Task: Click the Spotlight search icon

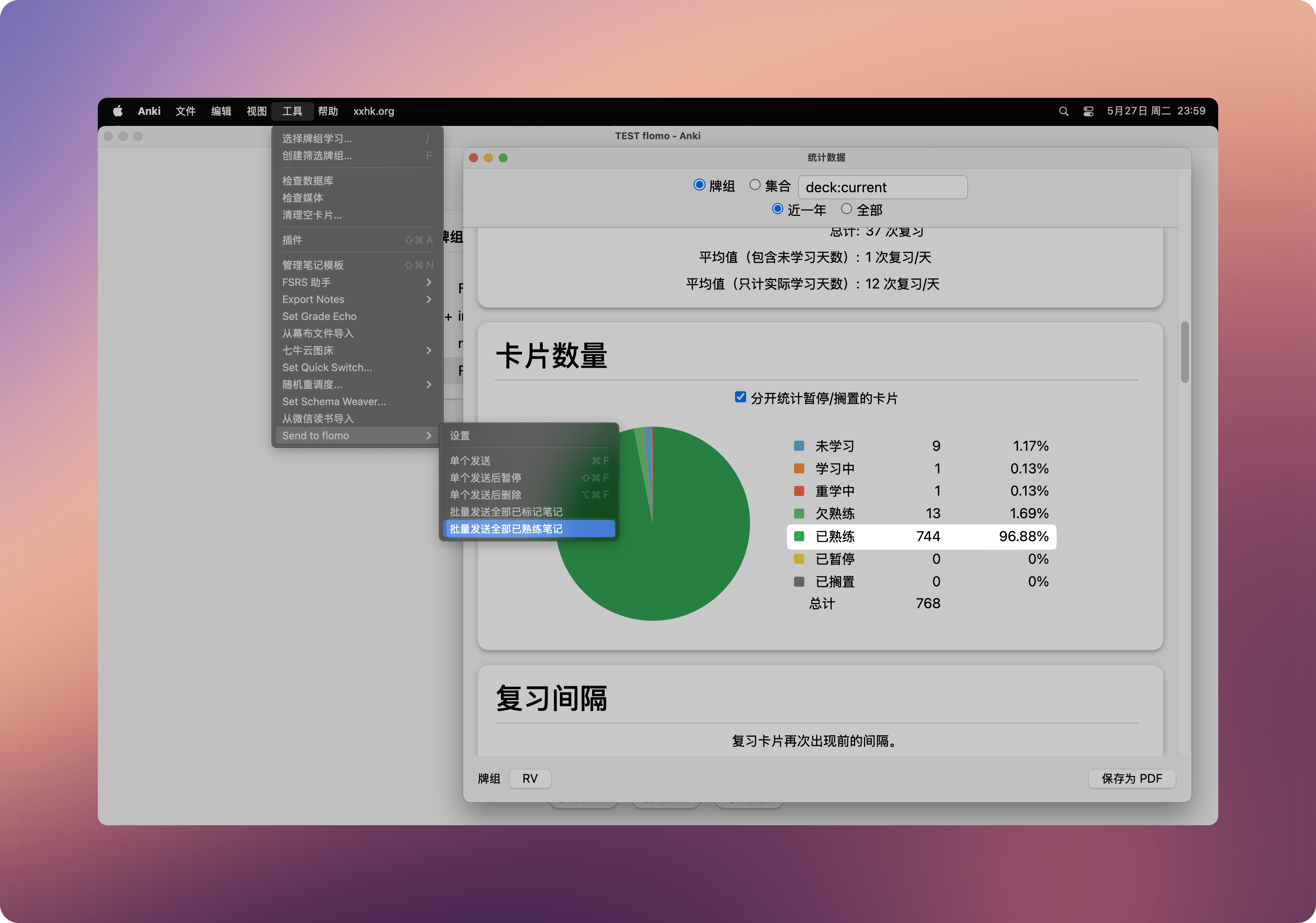Action: pyautogui.click(x=1063, y=111)
